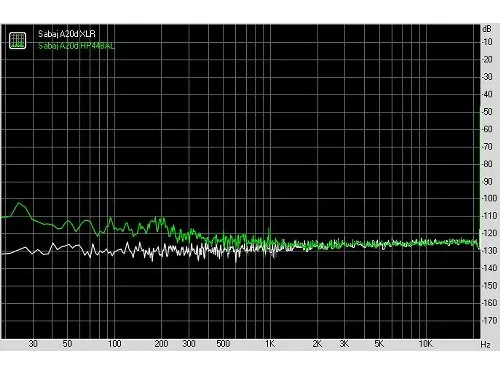
Task: Click the spectrum analyzer icon beside the legend
Action: (x=17, y=40)
